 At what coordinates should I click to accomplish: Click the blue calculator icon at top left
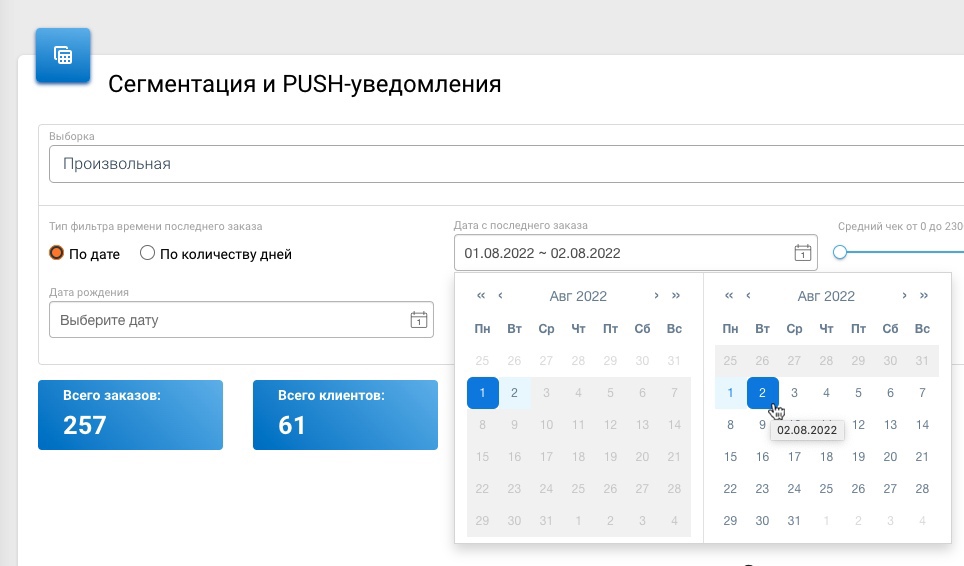coord(63,56)
